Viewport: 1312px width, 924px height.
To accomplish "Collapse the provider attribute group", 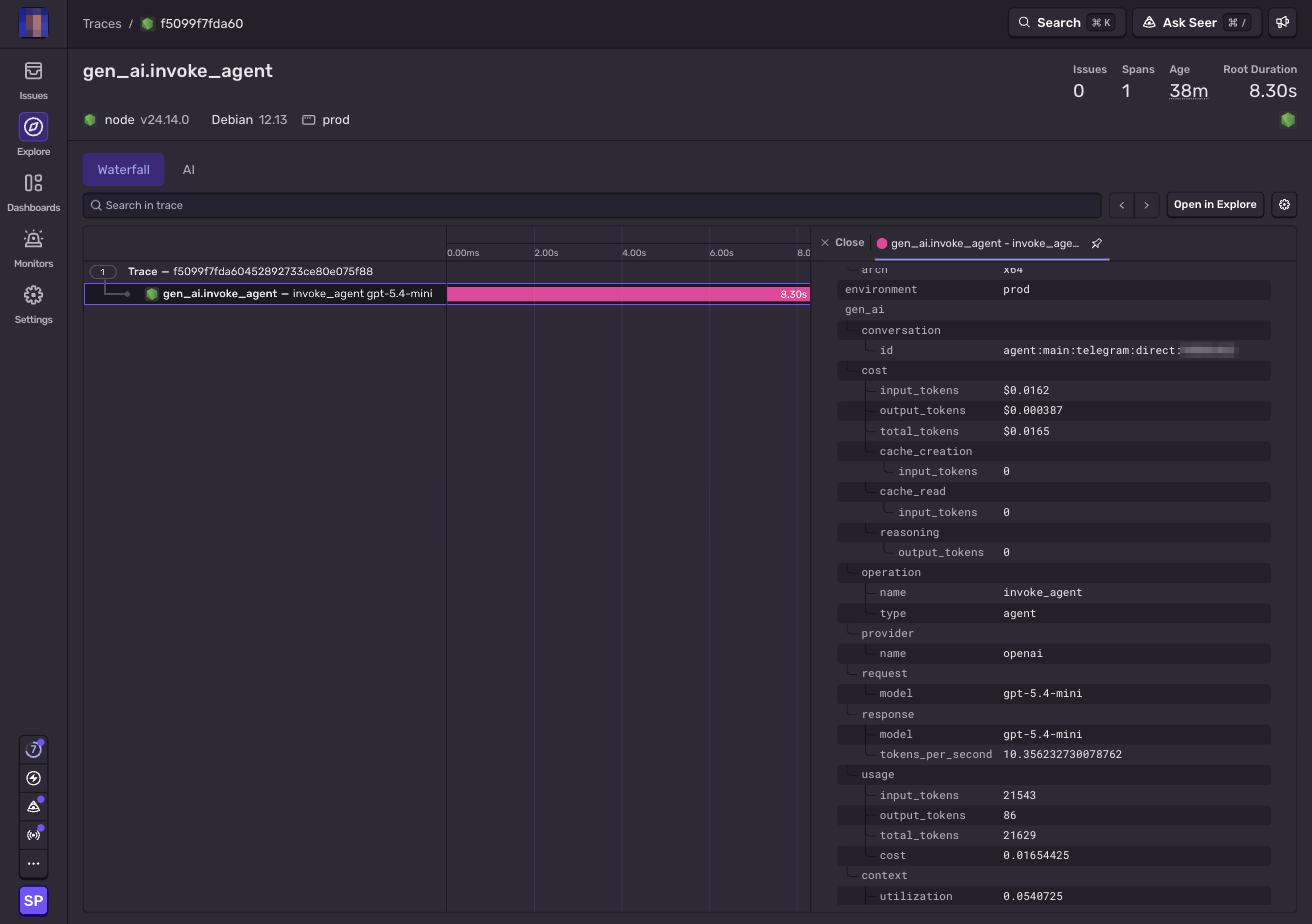I will coord(887,633).
